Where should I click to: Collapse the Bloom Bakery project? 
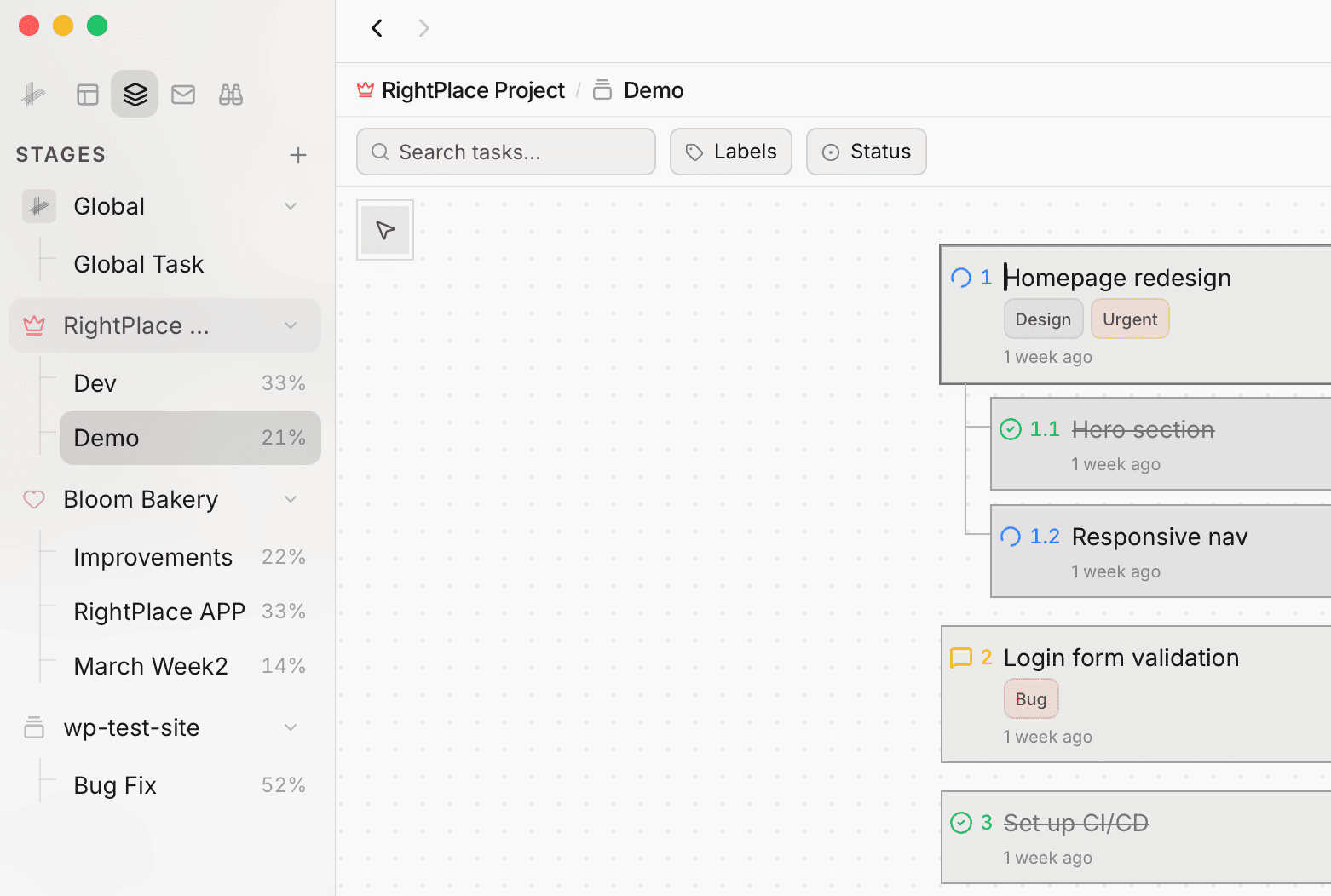coord(291,499)
